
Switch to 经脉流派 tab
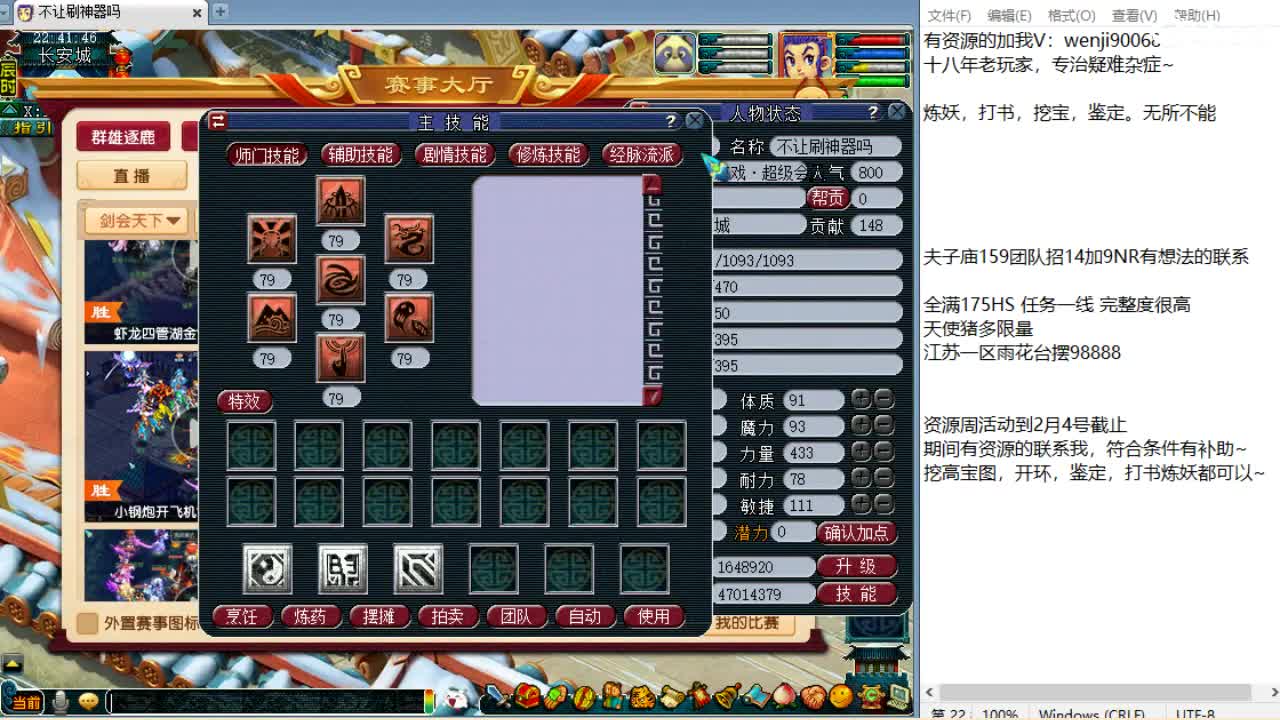(642, 155)
